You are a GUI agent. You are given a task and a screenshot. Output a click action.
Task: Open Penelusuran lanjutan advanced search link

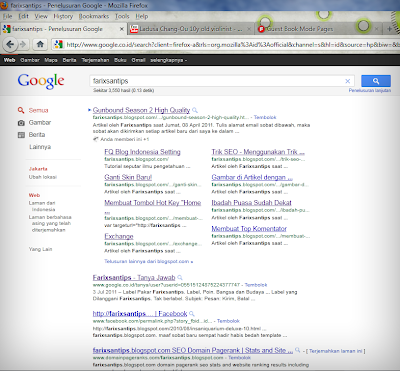(370, 90)
